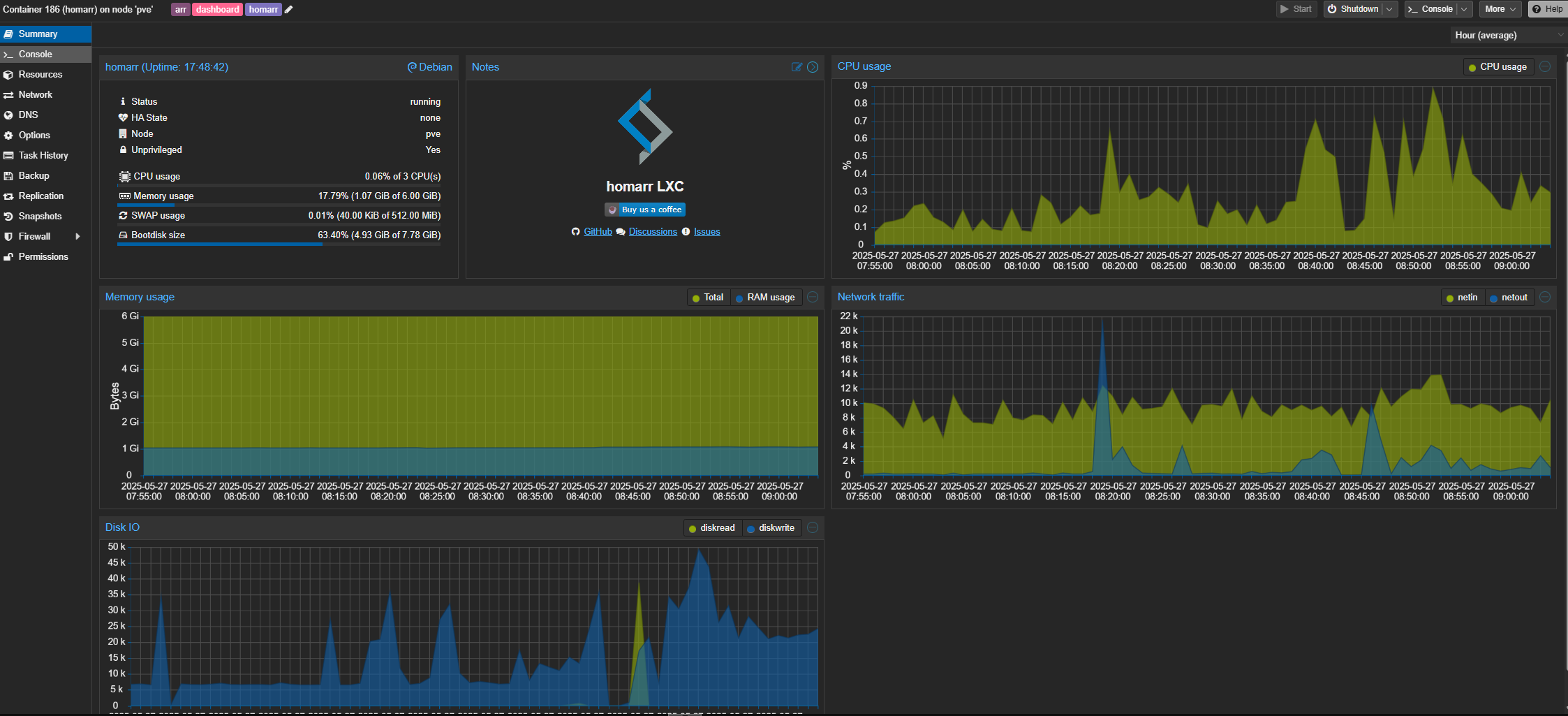Toggle the CPU usage legend series
Image resolution: width=1568 pixels, height=716 pixels.
point(1498,67)
